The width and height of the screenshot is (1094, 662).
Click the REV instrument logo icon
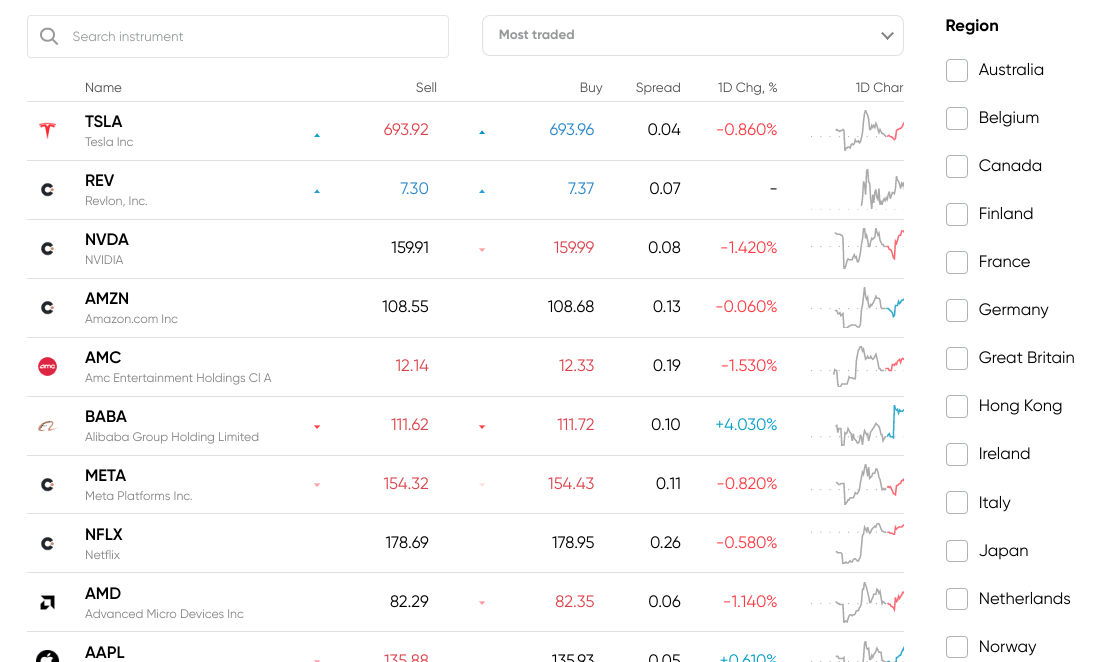click(47, 189)
